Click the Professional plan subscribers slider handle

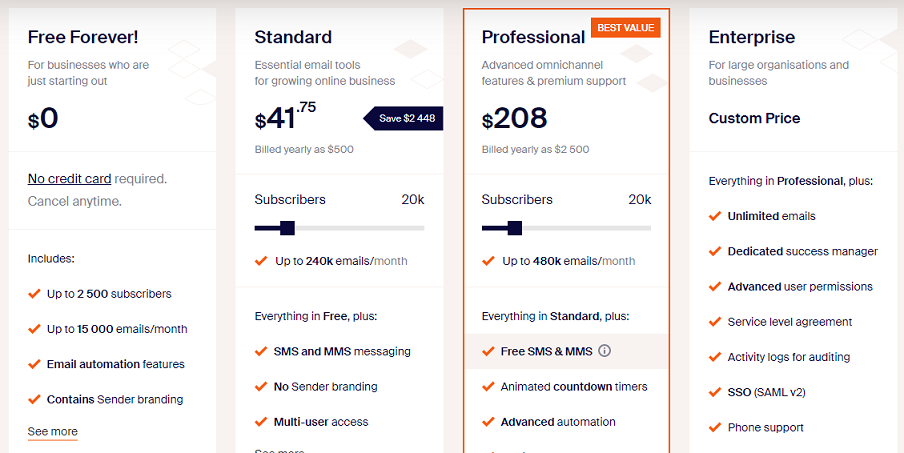[514, 228]
